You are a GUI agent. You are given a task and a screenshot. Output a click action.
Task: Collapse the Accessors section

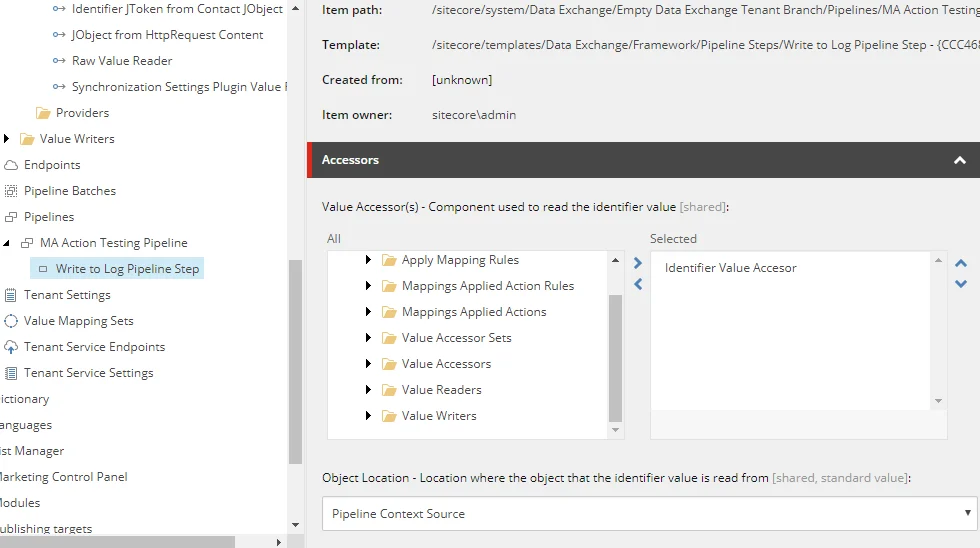[x=959, y=161]
